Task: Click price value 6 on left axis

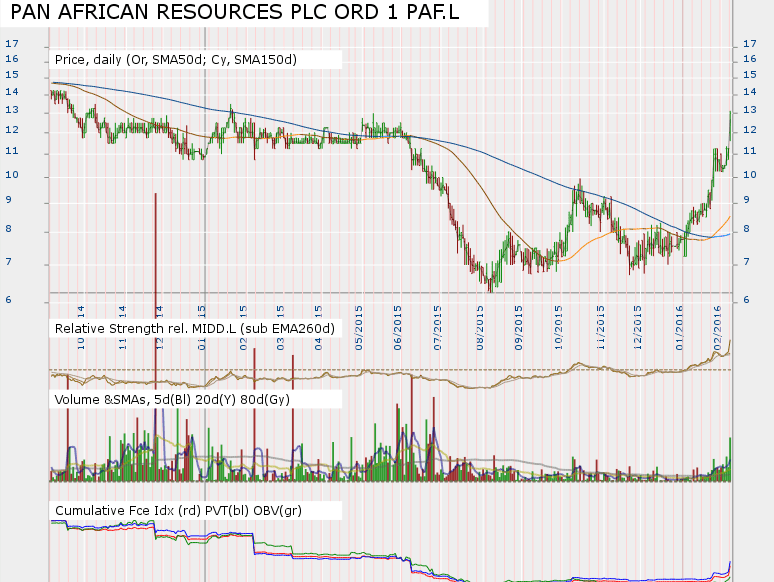Action: click(x=8, y=300)
